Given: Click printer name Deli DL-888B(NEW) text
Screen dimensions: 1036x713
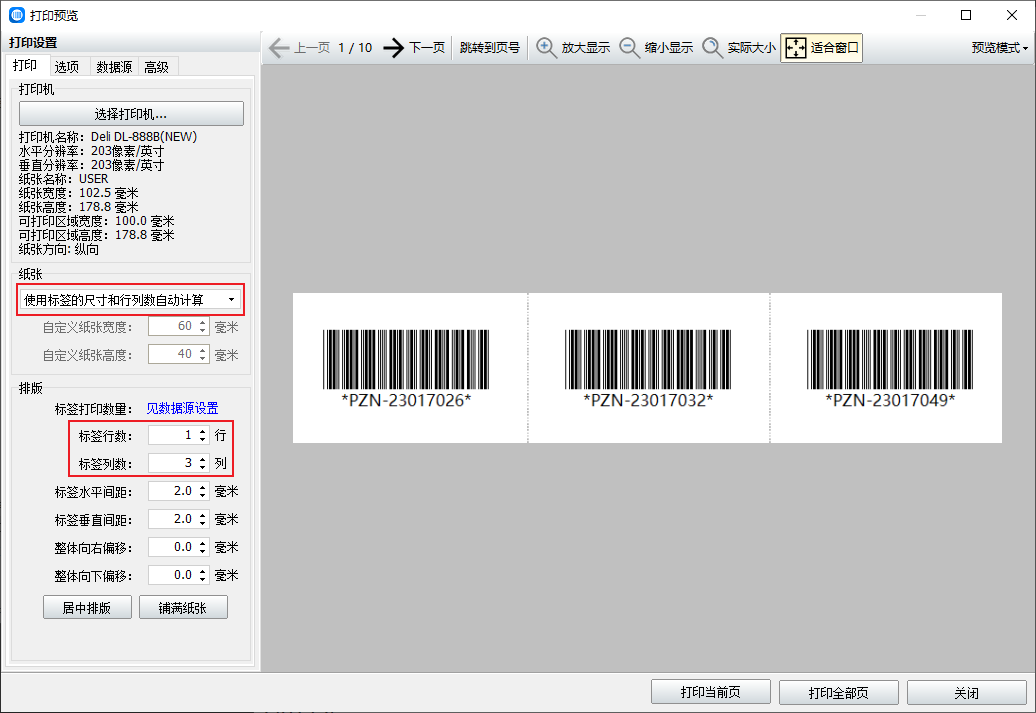Looking at the screenshot, I should pos(144,137).
